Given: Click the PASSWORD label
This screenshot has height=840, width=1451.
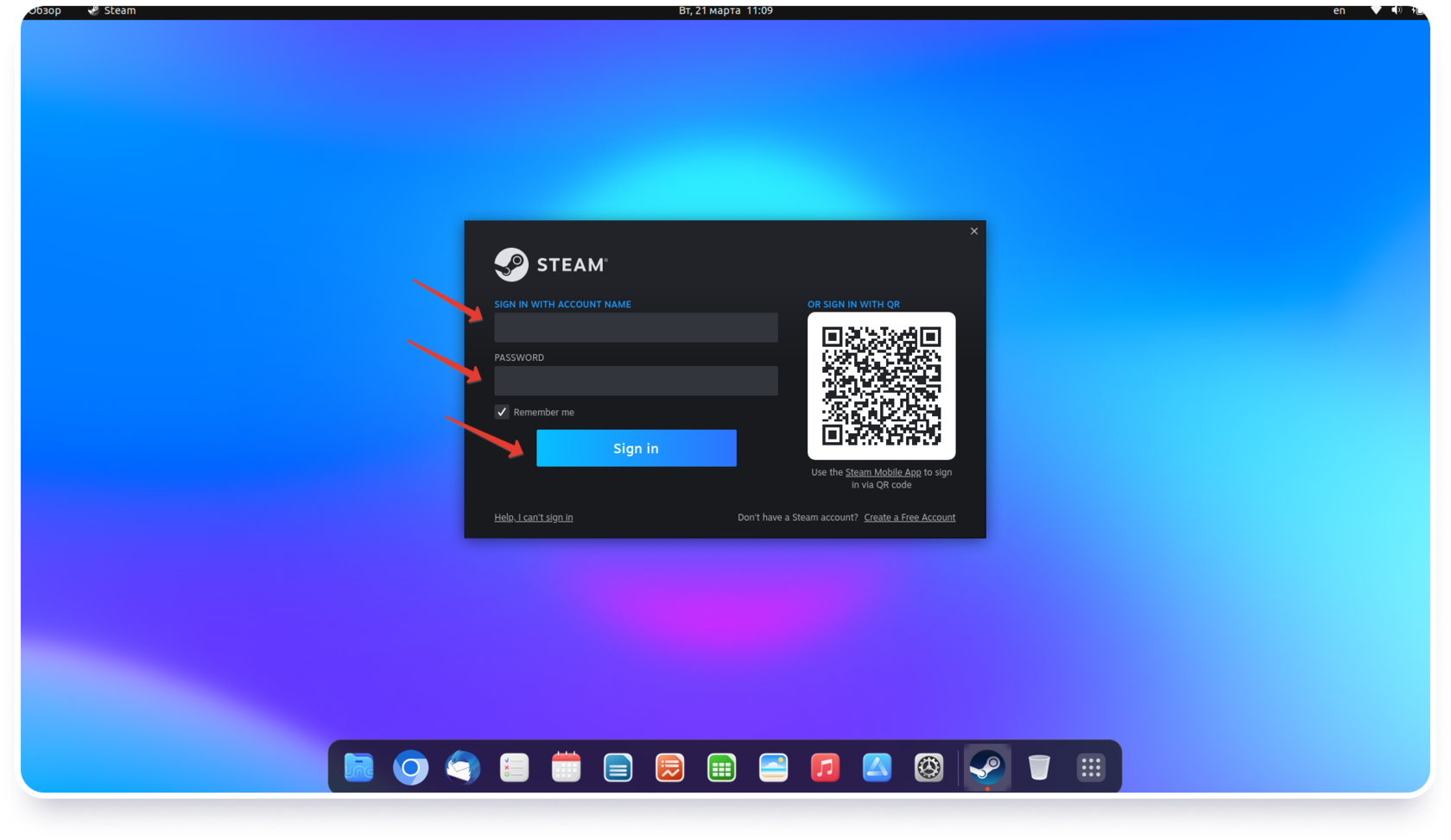Looking at the screenshot, I should [519, 357].
